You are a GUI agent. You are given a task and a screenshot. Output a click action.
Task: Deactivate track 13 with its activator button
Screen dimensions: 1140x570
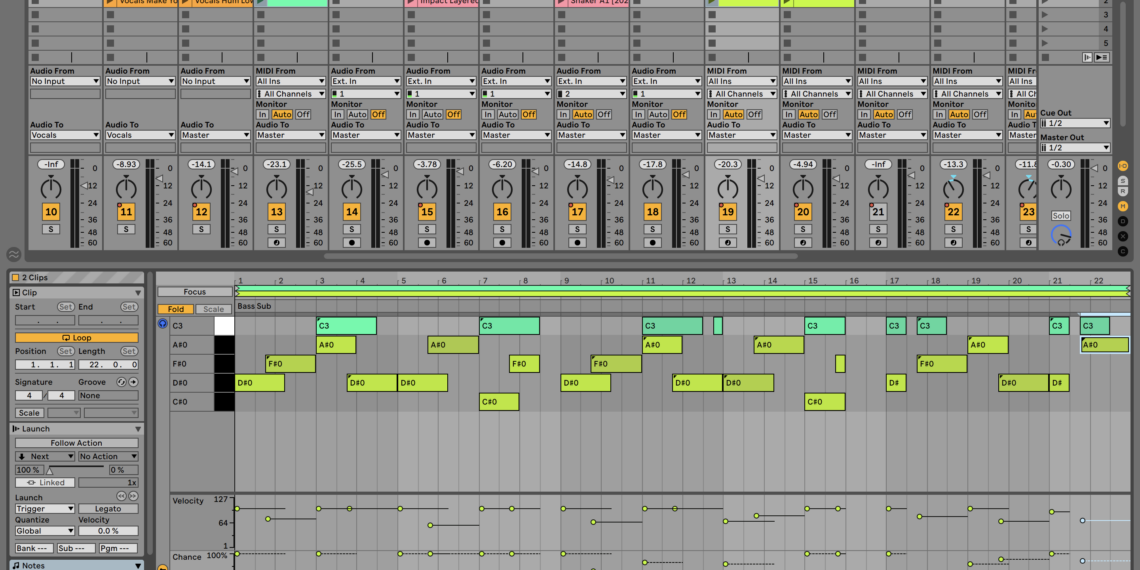point(276,212)
